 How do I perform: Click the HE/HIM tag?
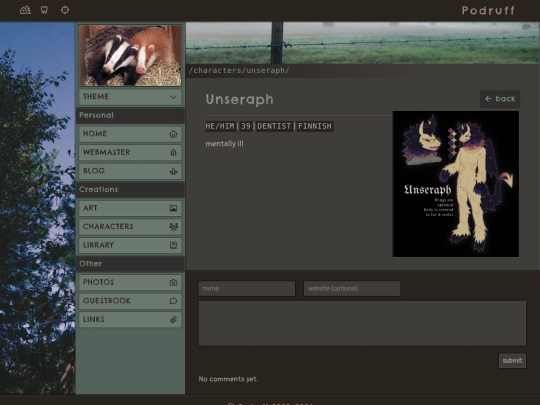click(x=220, y=126)
